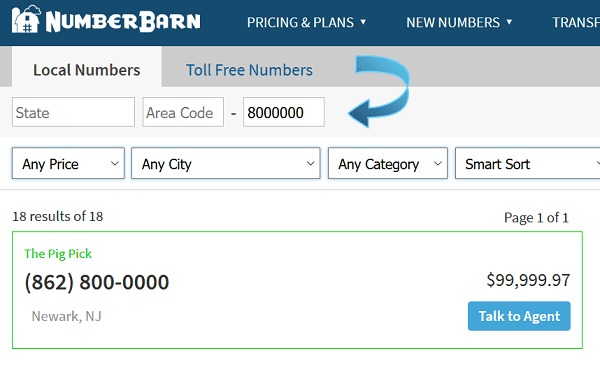
Task: Open the Any Price dropdown
Action: (x=68, y=163)
